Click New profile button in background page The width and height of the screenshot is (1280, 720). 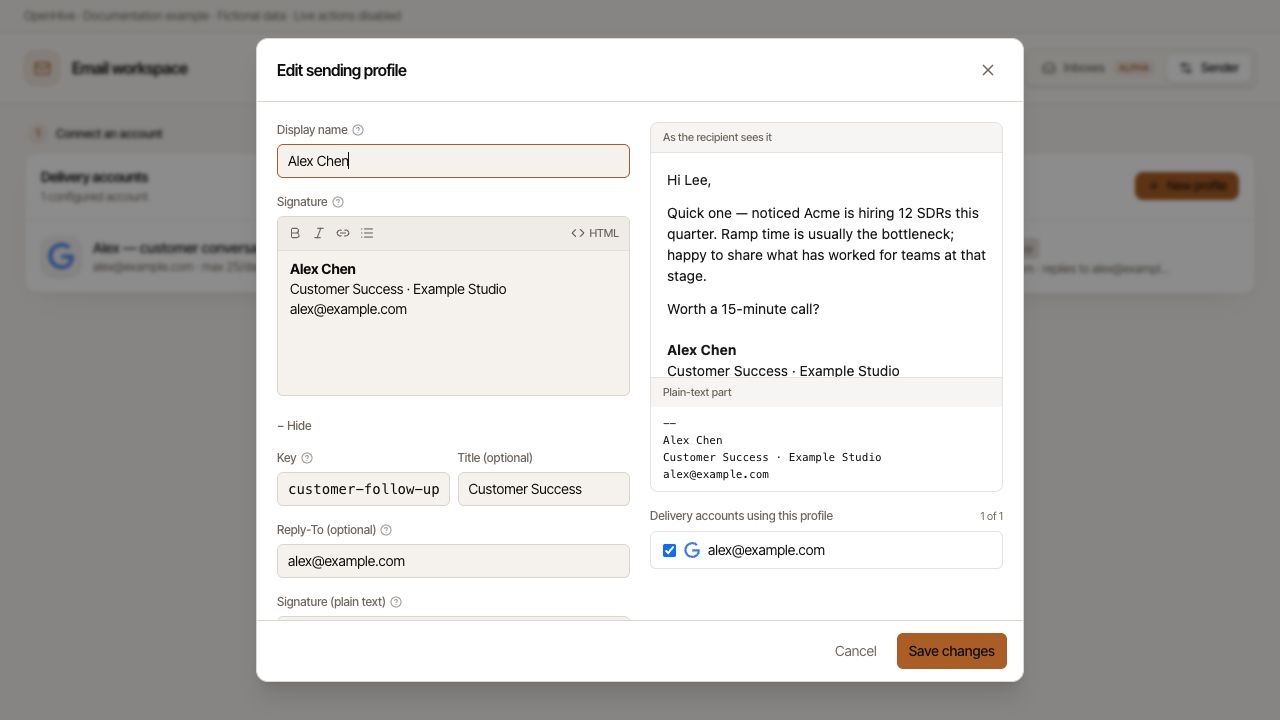pyautogui.click(x=1187, y=186)
